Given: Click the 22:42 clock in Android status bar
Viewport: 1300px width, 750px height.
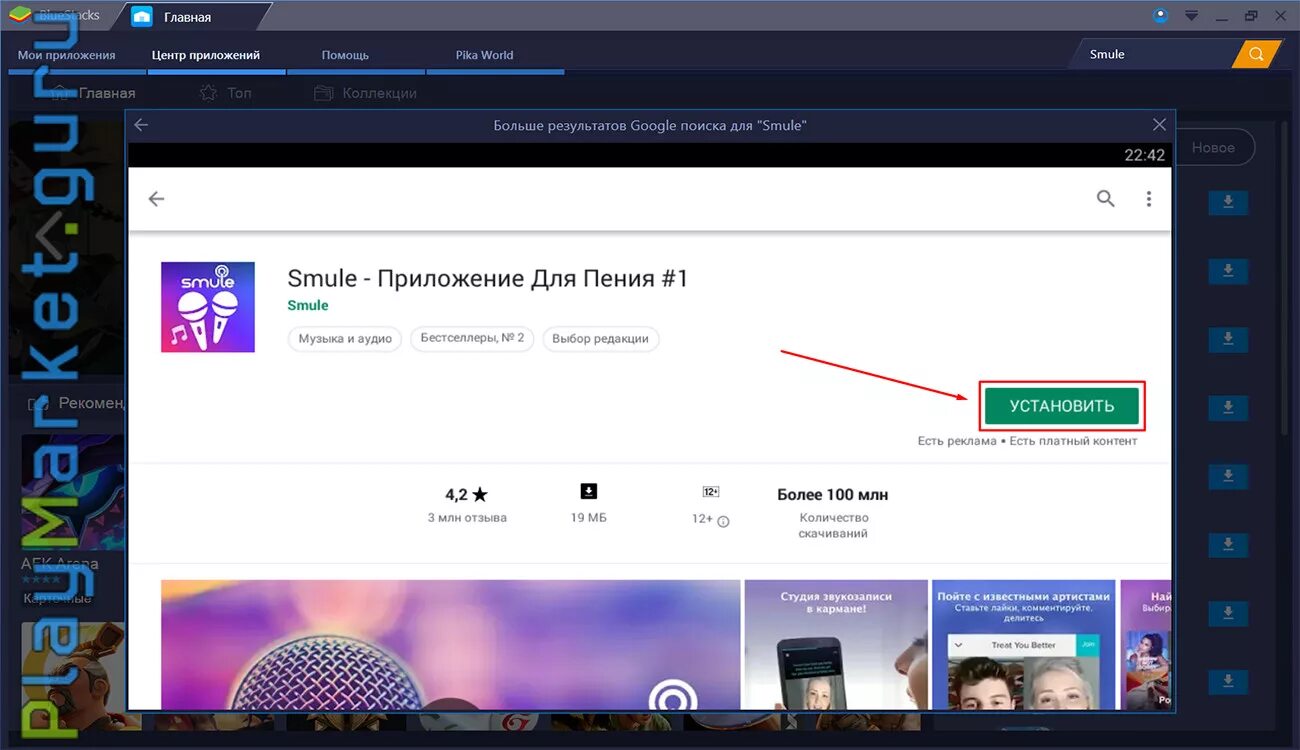Looking at the screenshot, I should [x=1145, y=155].
